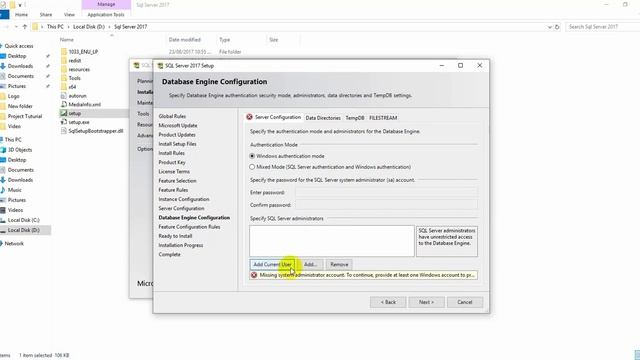Image resolution: width=640 pixels, height=360 pixels.
Task: Open the Application Tools ribbon tab
Action: tap(106, 15)
